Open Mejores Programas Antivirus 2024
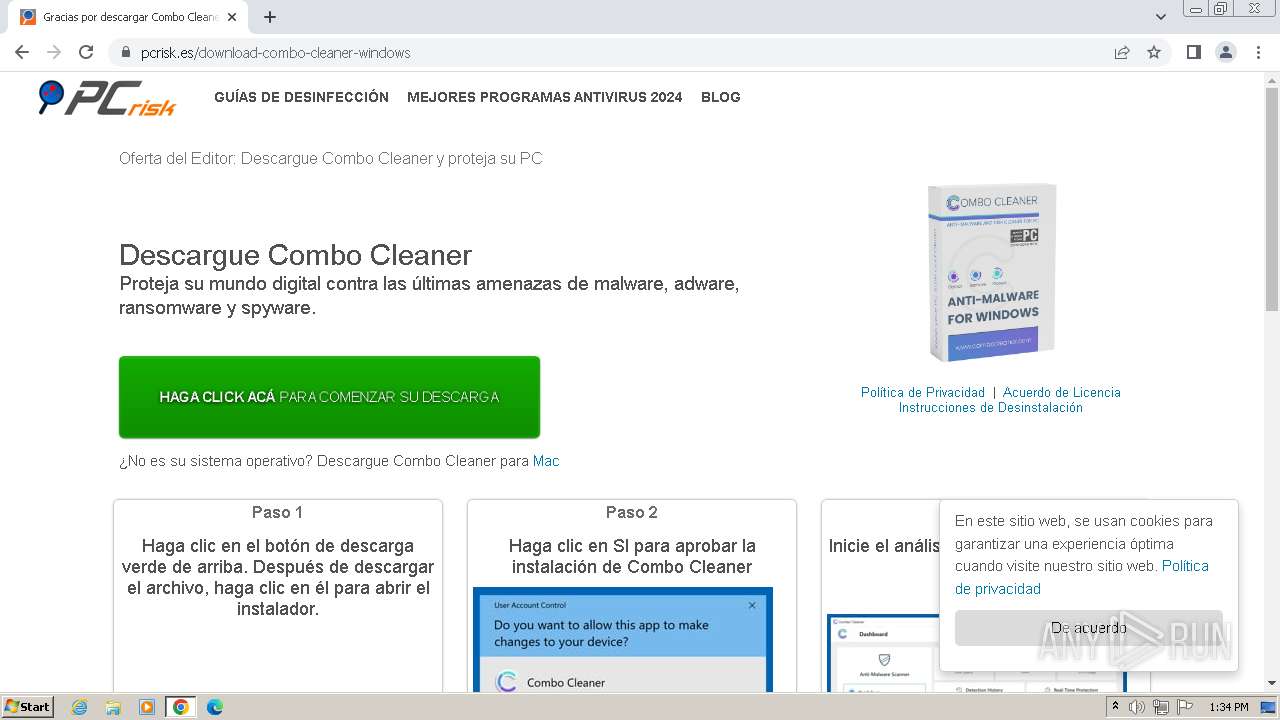Screen dimensions: 1280x720 click(544, 97)
